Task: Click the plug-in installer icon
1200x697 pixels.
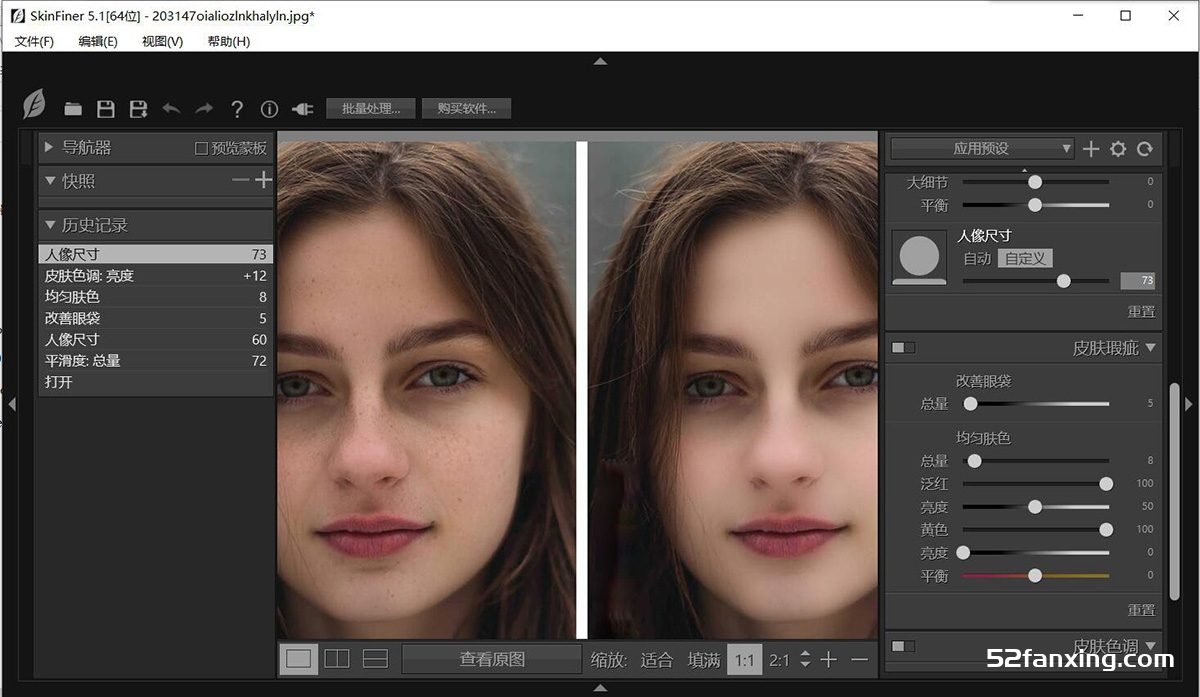Action: coord(302,109)
